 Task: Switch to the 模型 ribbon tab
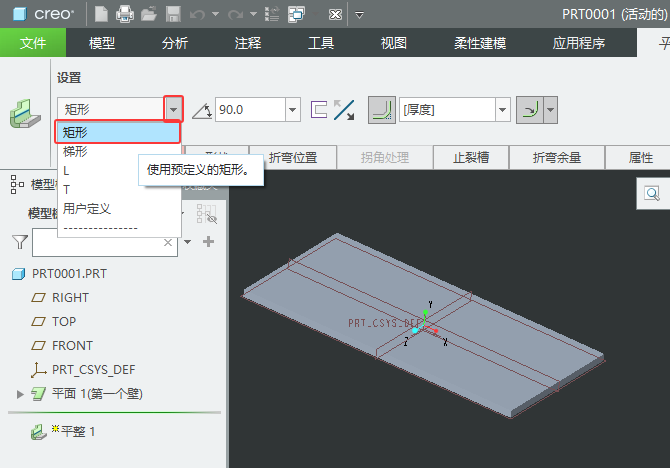point(102,43)
